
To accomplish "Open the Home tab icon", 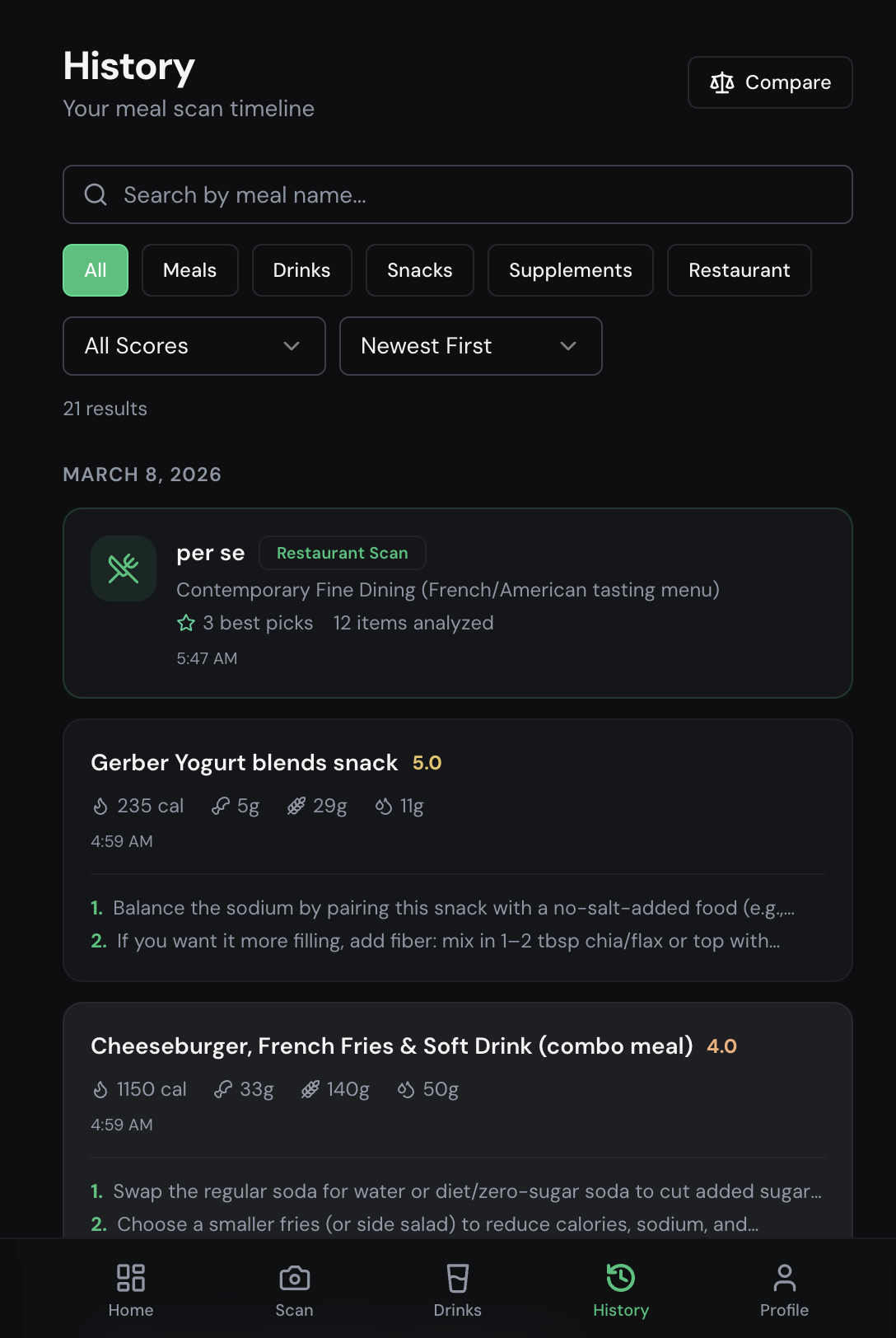I will point(131,1278).
